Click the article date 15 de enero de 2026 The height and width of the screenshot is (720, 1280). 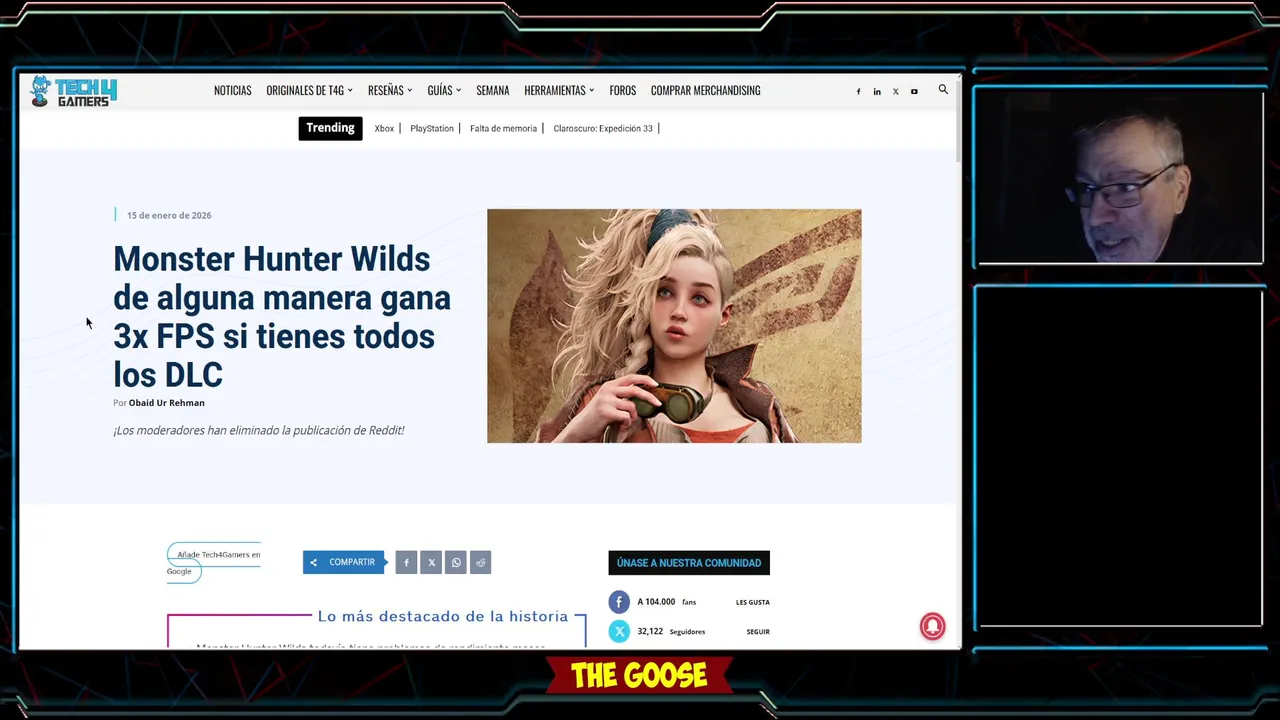point(169,215)
